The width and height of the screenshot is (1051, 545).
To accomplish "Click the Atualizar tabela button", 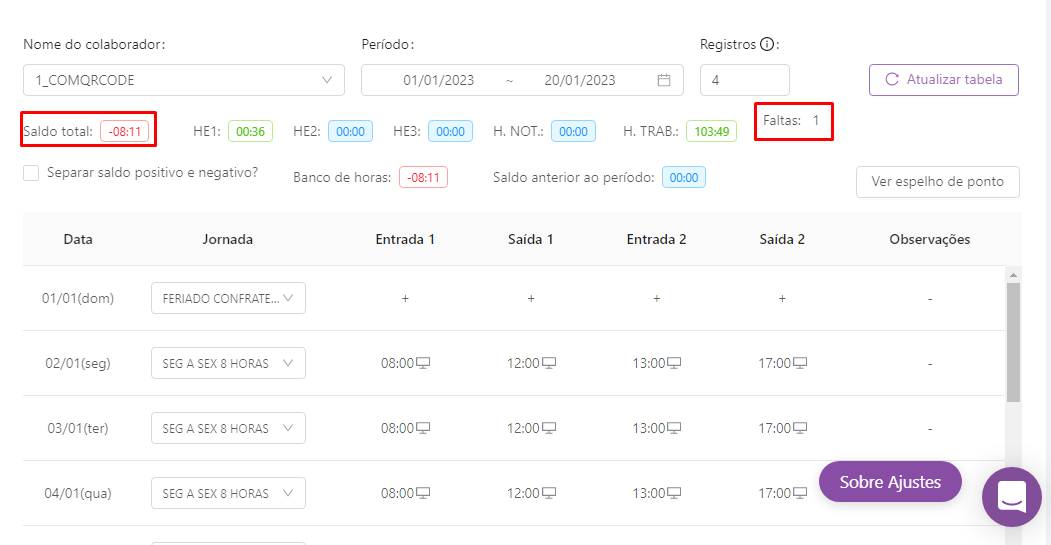I will point(943,80).
